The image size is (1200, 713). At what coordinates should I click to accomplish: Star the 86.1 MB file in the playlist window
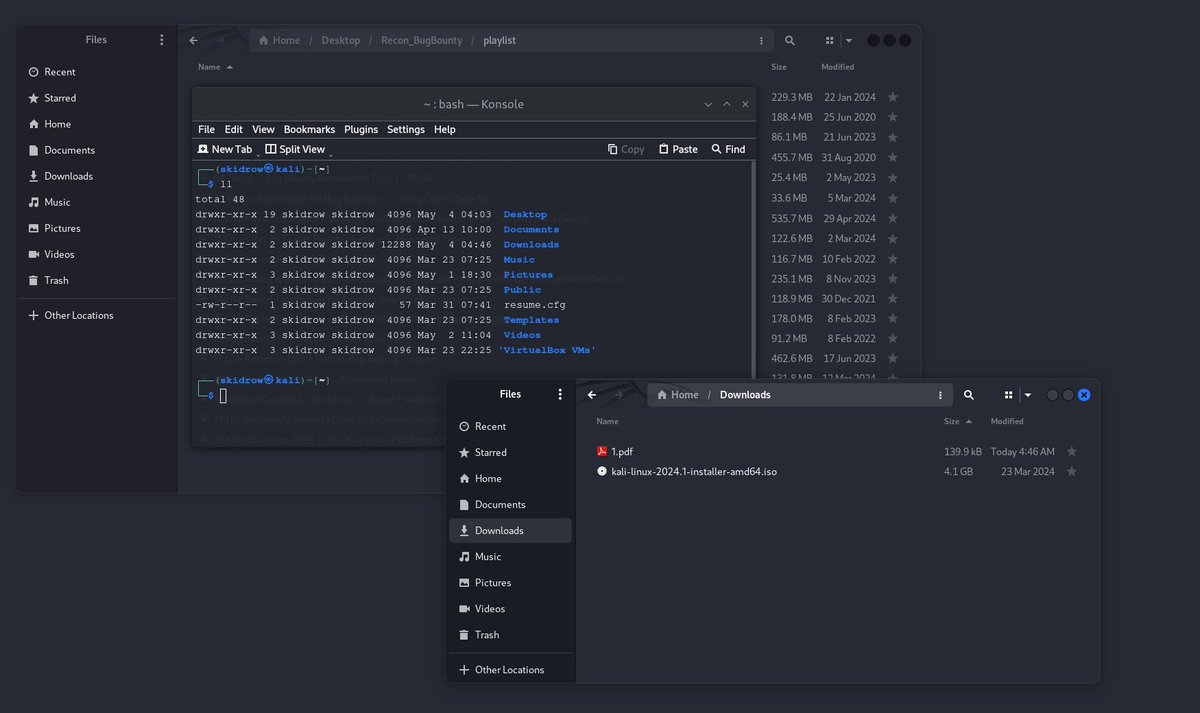click(x=893, y=137)
